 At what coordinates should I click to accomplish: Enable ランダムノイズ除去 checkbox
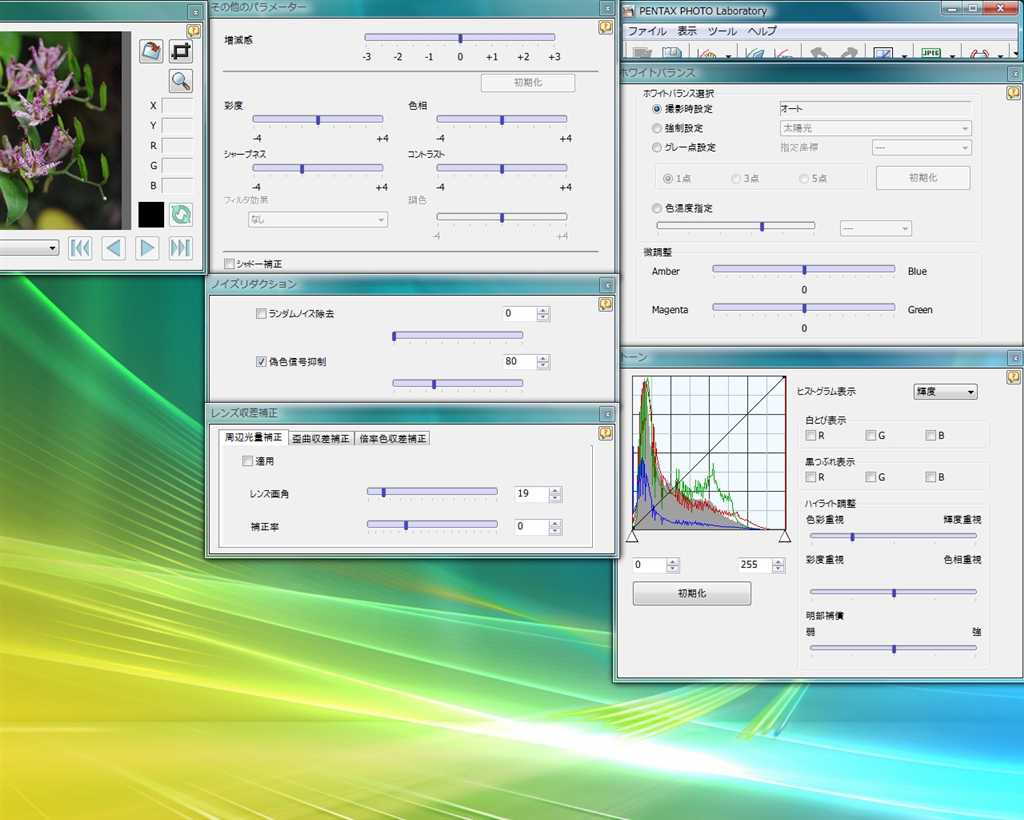pyautogui.click(x=261, y=314)
